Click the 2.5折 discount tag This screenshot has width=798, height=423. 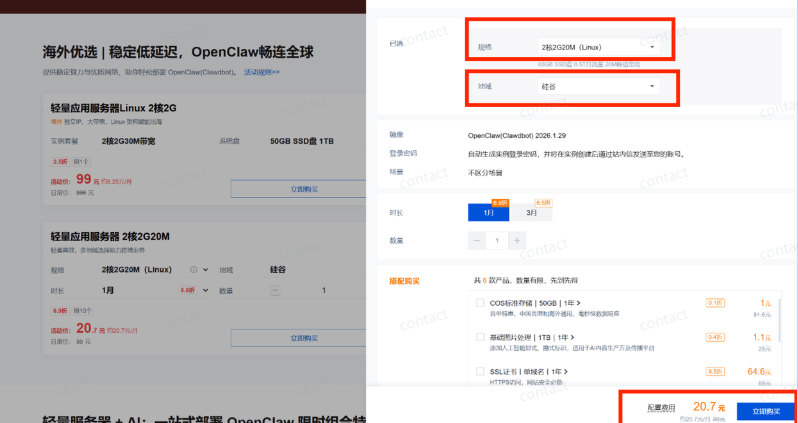[x=60, y=161]
